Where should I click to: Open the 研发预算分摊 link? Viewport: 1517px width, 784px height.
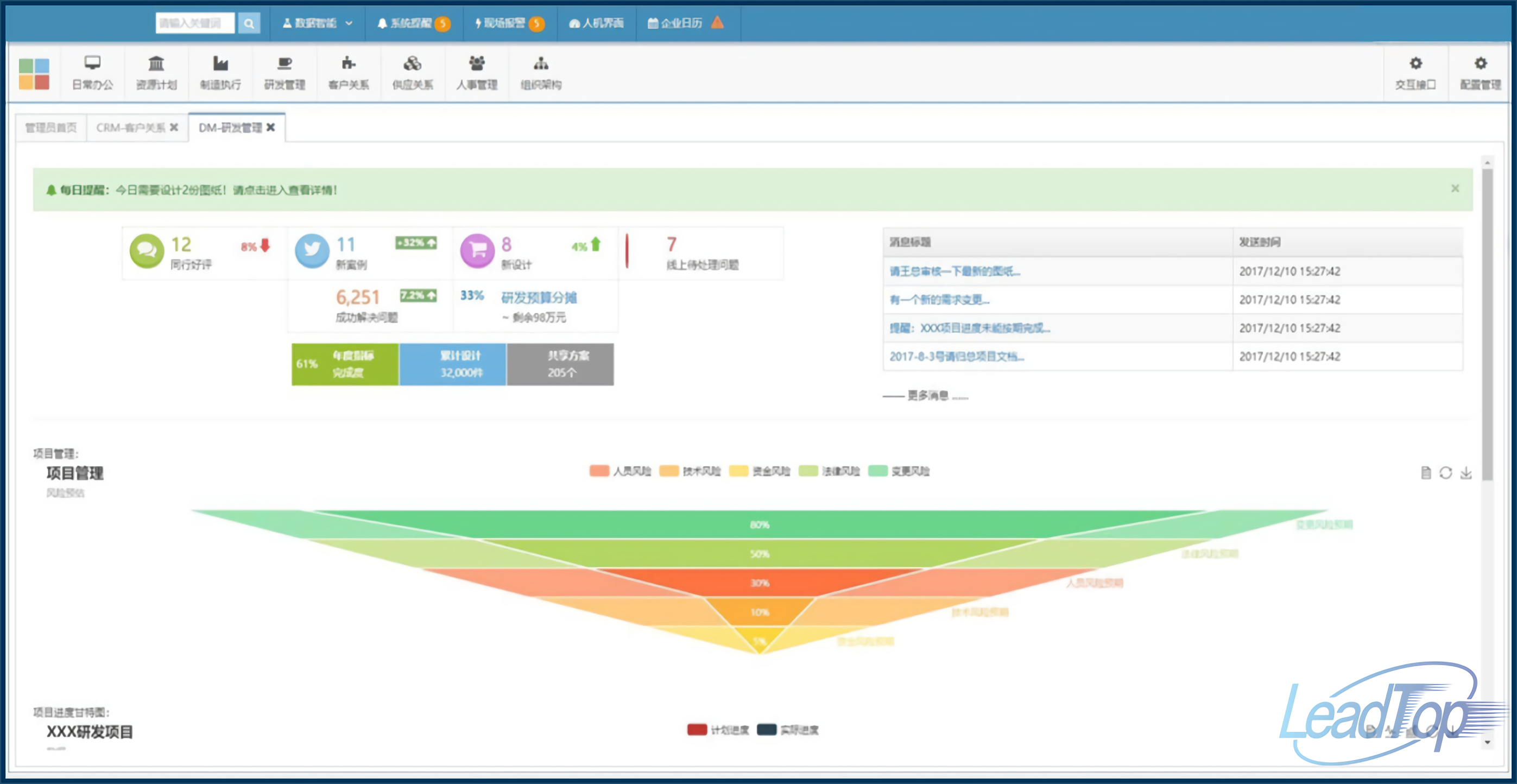pos(539,298)
